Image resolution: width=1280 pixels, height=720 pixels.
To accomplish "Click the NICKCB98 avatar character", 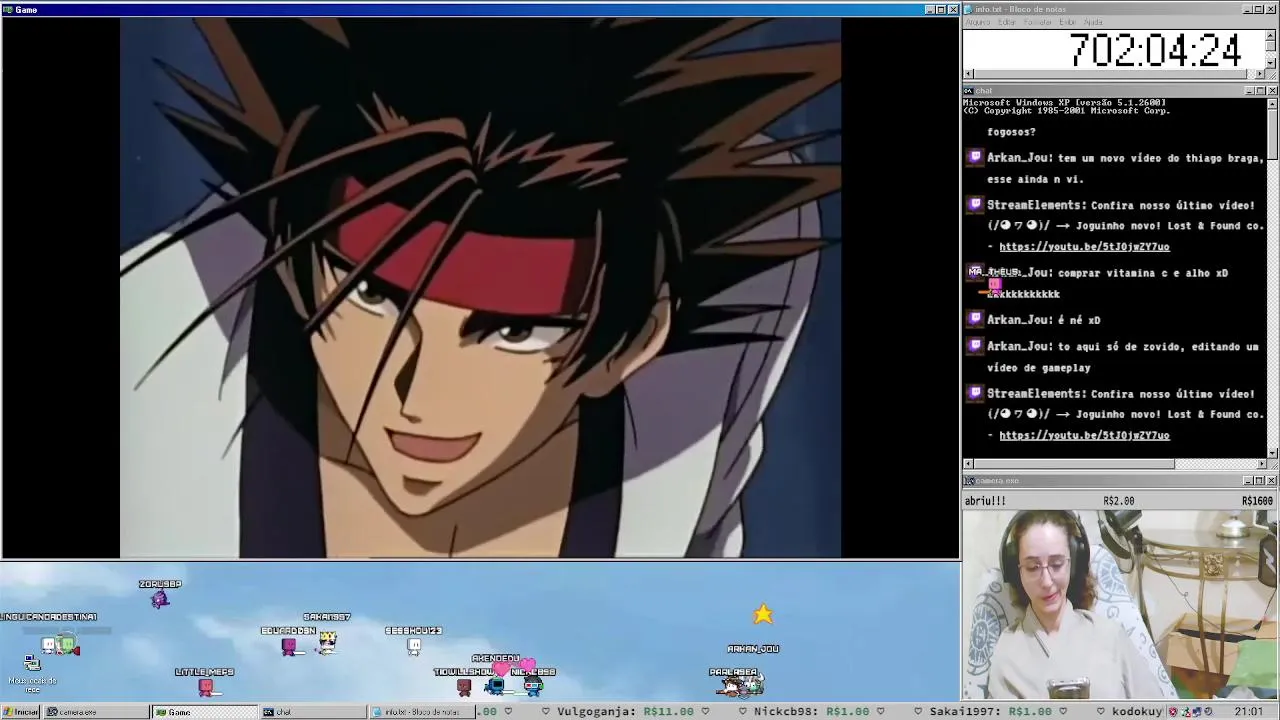I will click(533, 686).
